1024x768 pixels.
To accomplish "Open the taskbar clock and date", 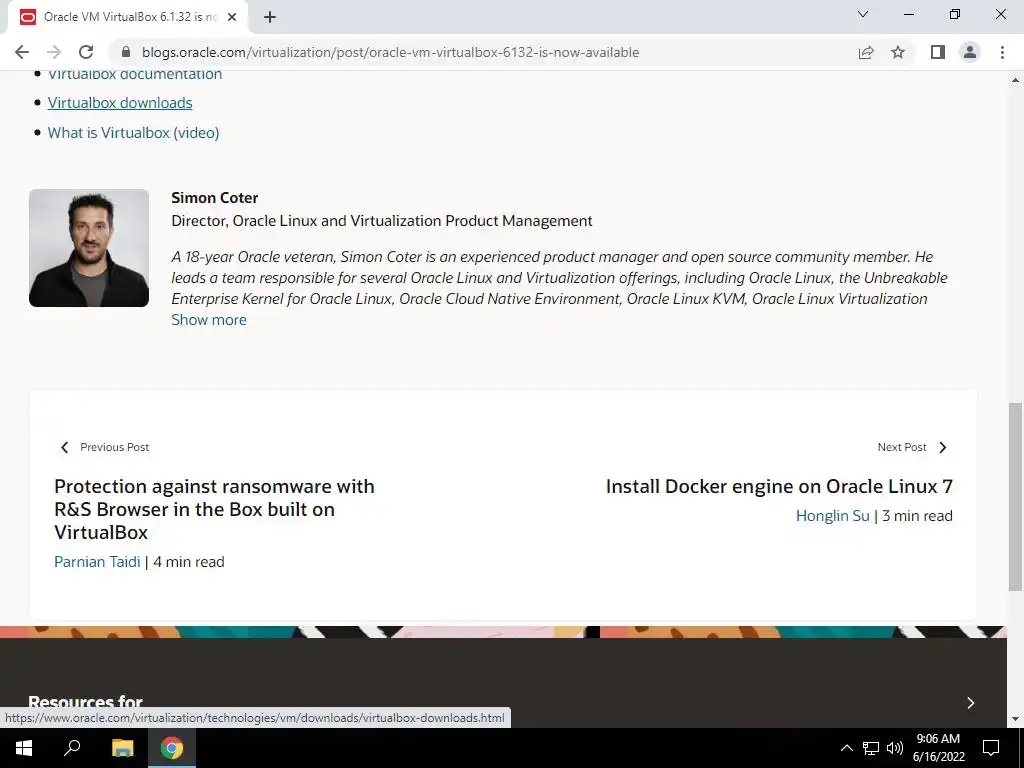I will click(938, 748).
